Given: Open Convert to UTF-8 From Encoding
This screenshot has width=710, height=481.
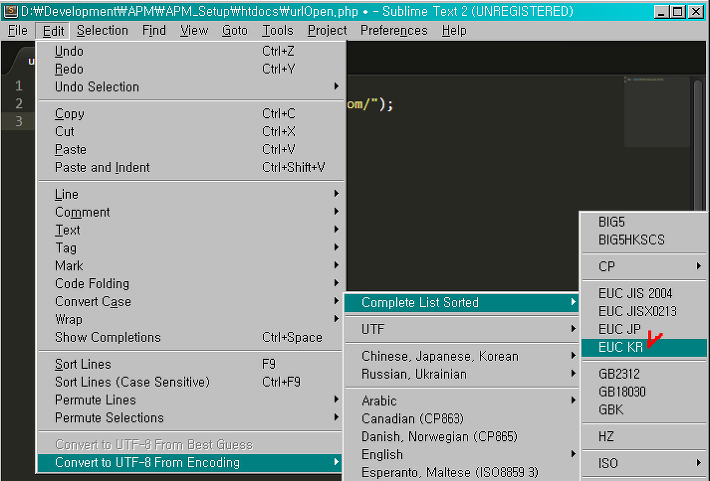Looking at the screenshot, I should click(x=190, y=462).
